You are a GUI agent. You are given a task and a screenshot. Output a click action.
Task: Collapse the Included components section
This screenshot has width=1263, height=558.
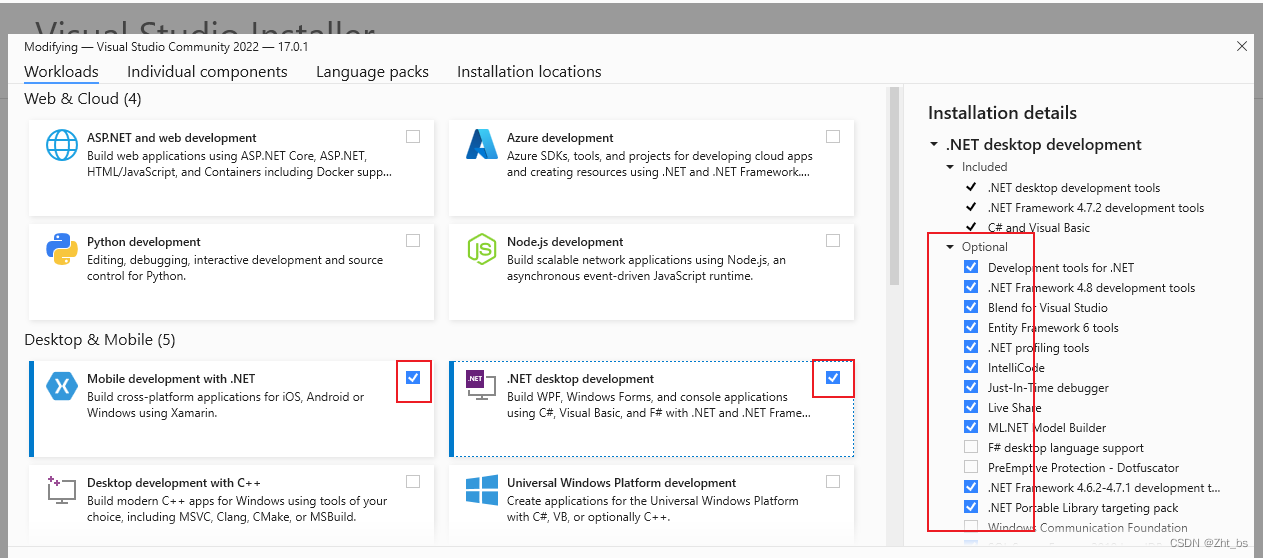[x=951, y=167]
